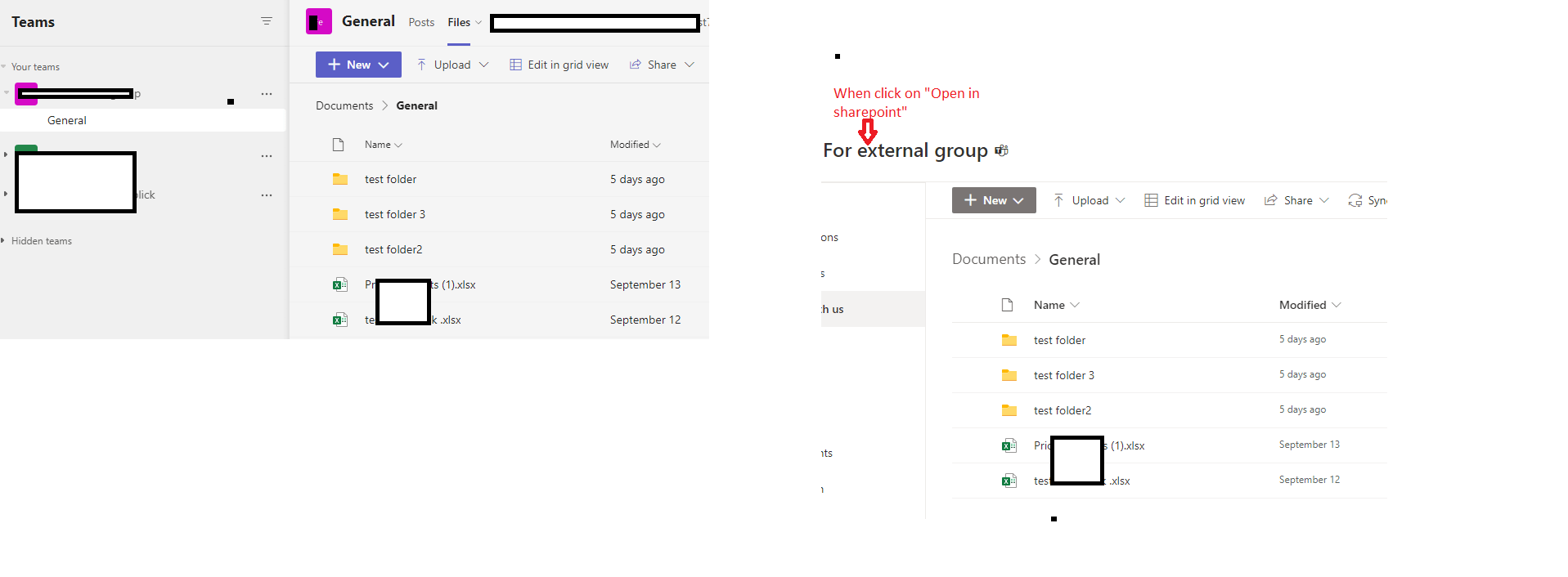Click Excel icon of the September 12 file in Teams
The image size is (1568, 577).
pos(340,320)
